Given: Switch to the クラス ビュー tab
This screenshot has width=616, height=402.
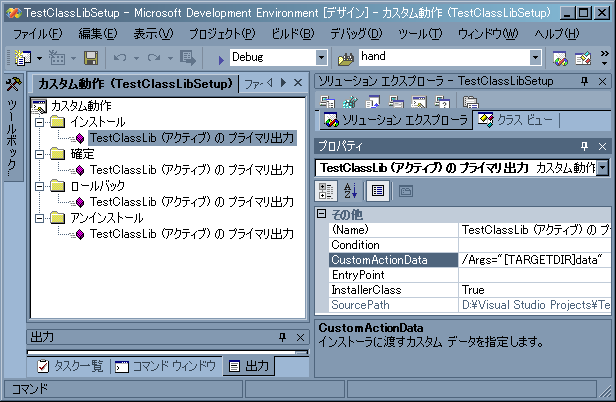Looking at the screenshot, I should 516,120.
